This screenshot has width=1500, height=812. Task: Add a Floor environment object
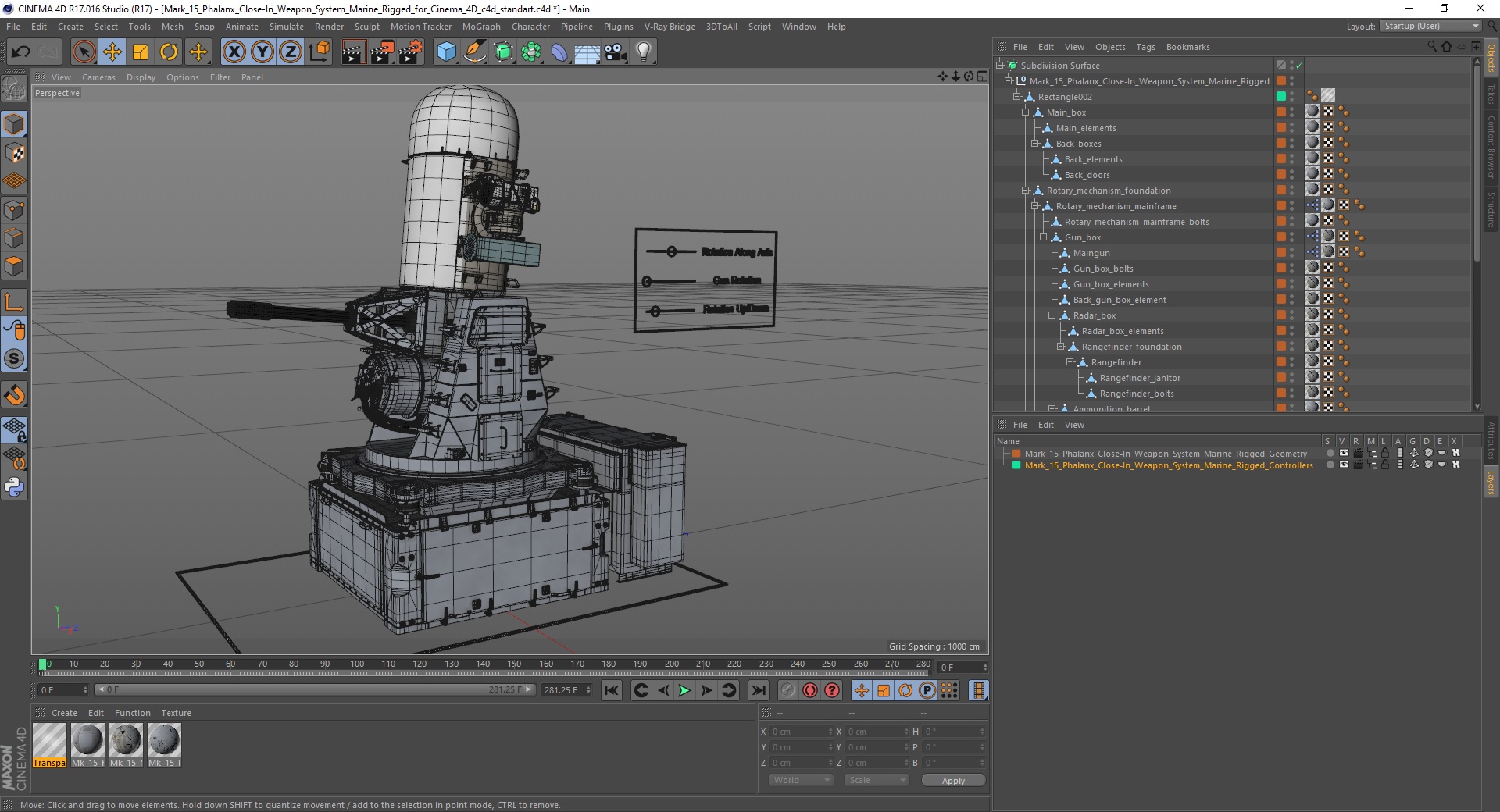point(587,52)
